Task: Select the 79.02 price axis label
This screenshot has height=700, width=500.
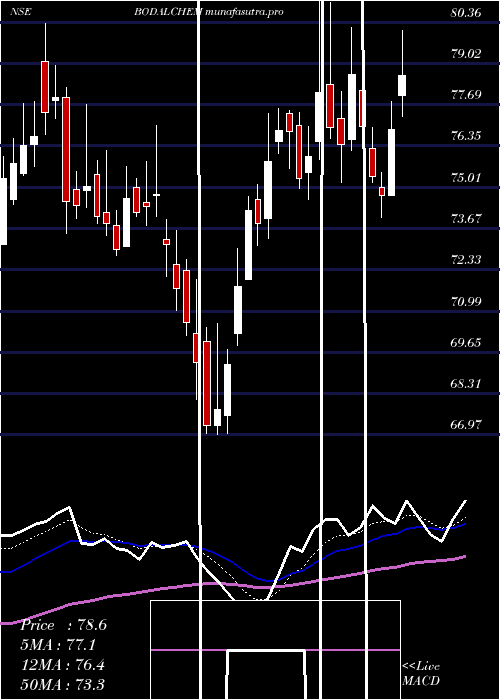Action: coord(466,54)
